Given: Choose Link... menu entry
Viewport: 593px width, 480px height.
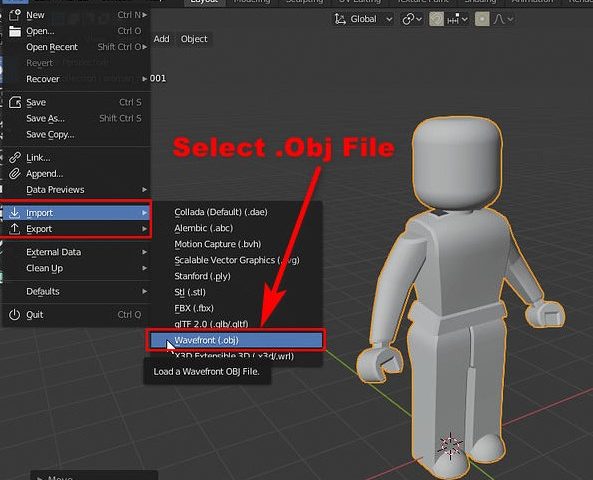Looking at the screenshot, I should (77, 157).
